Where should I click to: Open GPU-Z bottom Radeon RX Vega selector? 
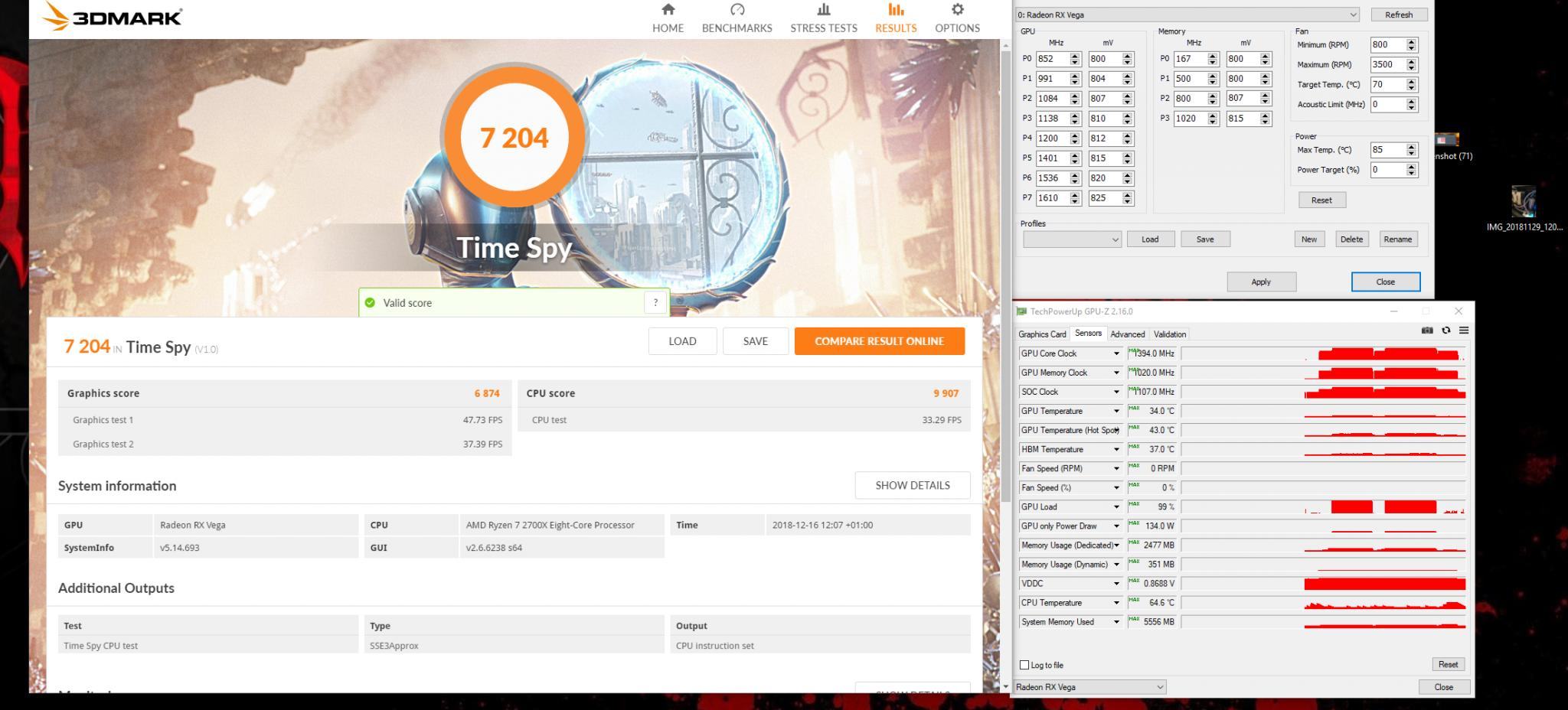(1089, 687)
